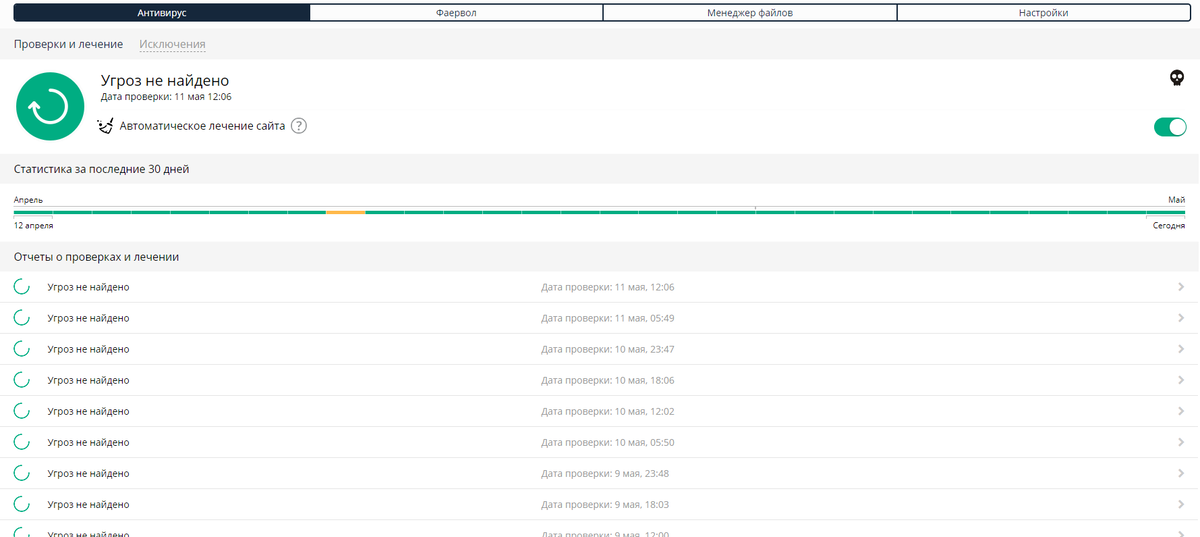
Task: Click status icon of 11 мая, 05:49 report
Action: (x=22, y=318)
